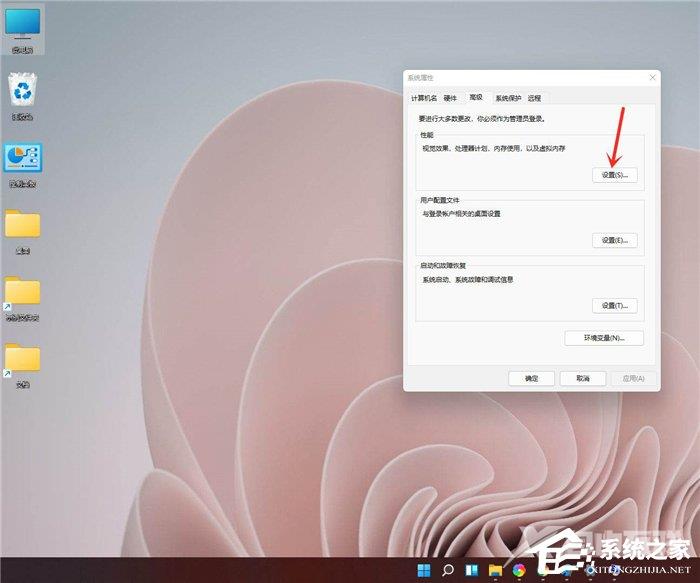
Task: Cancel the dialog with 取消
Action: click(583, 379)
